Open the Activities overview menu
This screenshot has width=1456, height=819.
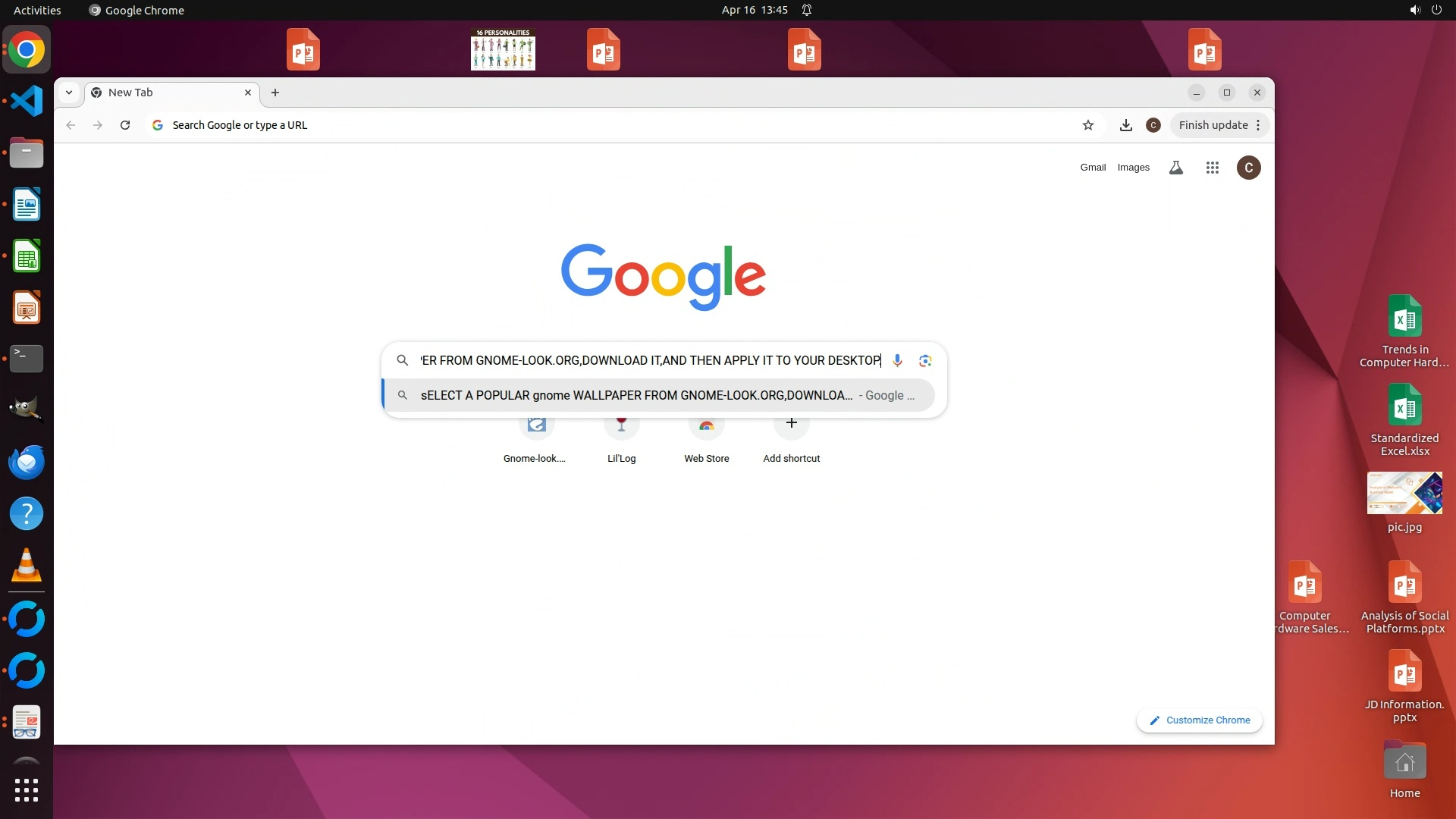(37, 10)
